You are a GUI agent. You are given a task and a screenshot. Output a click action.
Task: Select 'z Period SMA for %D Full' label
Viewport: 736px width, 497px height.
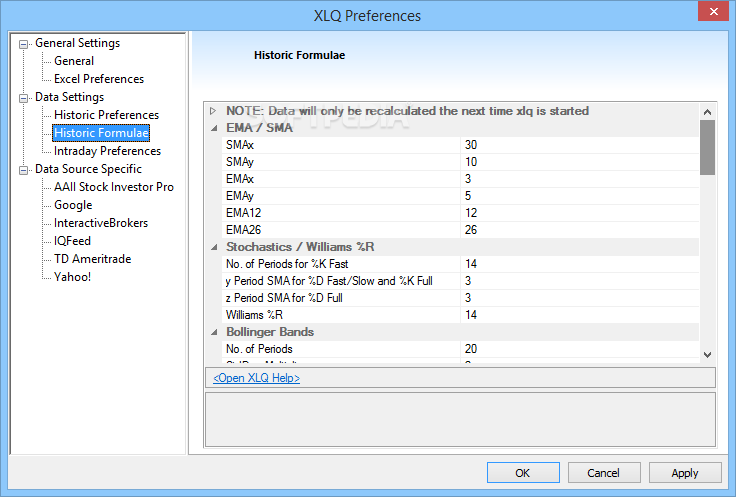click(284, 298)
